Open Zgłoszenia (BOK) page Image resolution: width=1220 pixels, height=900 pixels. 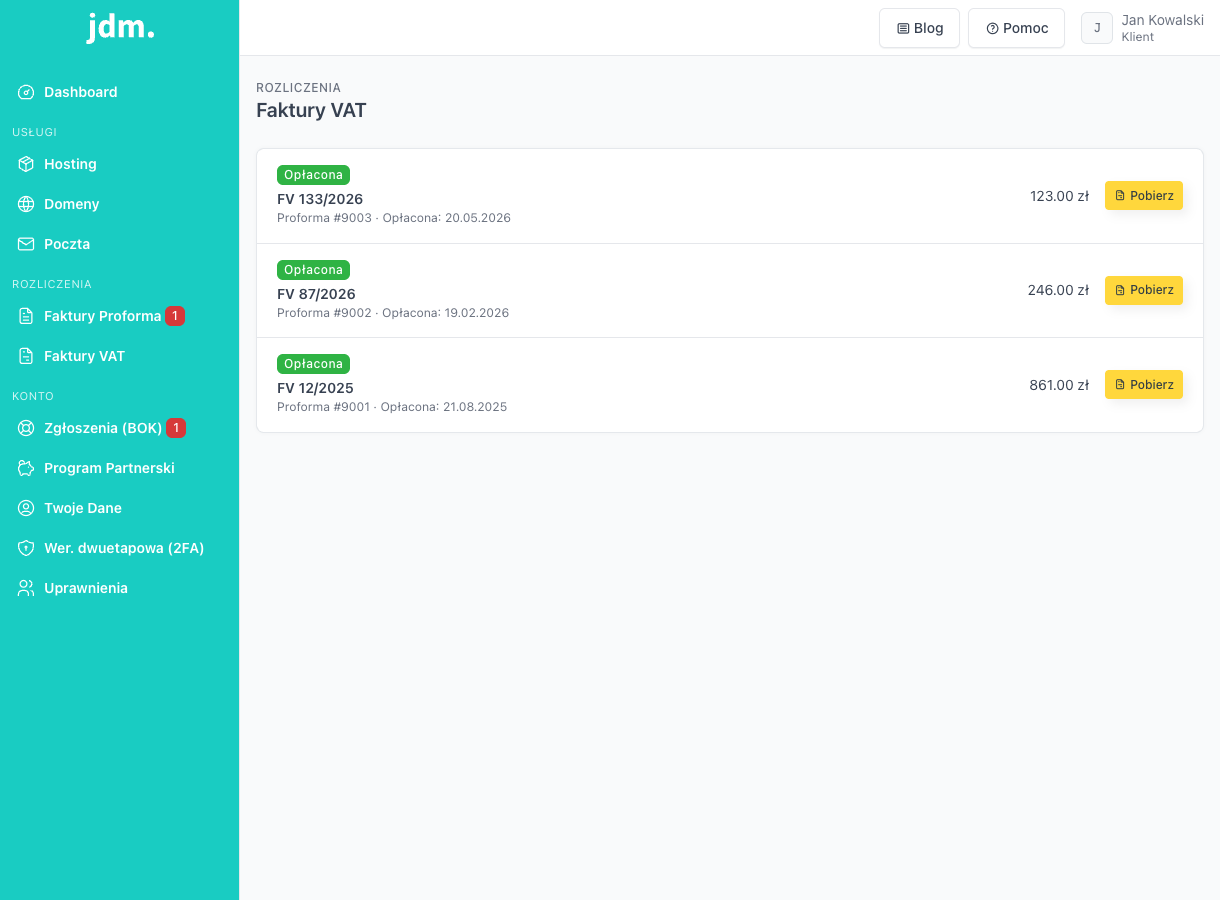click(119, 428)
